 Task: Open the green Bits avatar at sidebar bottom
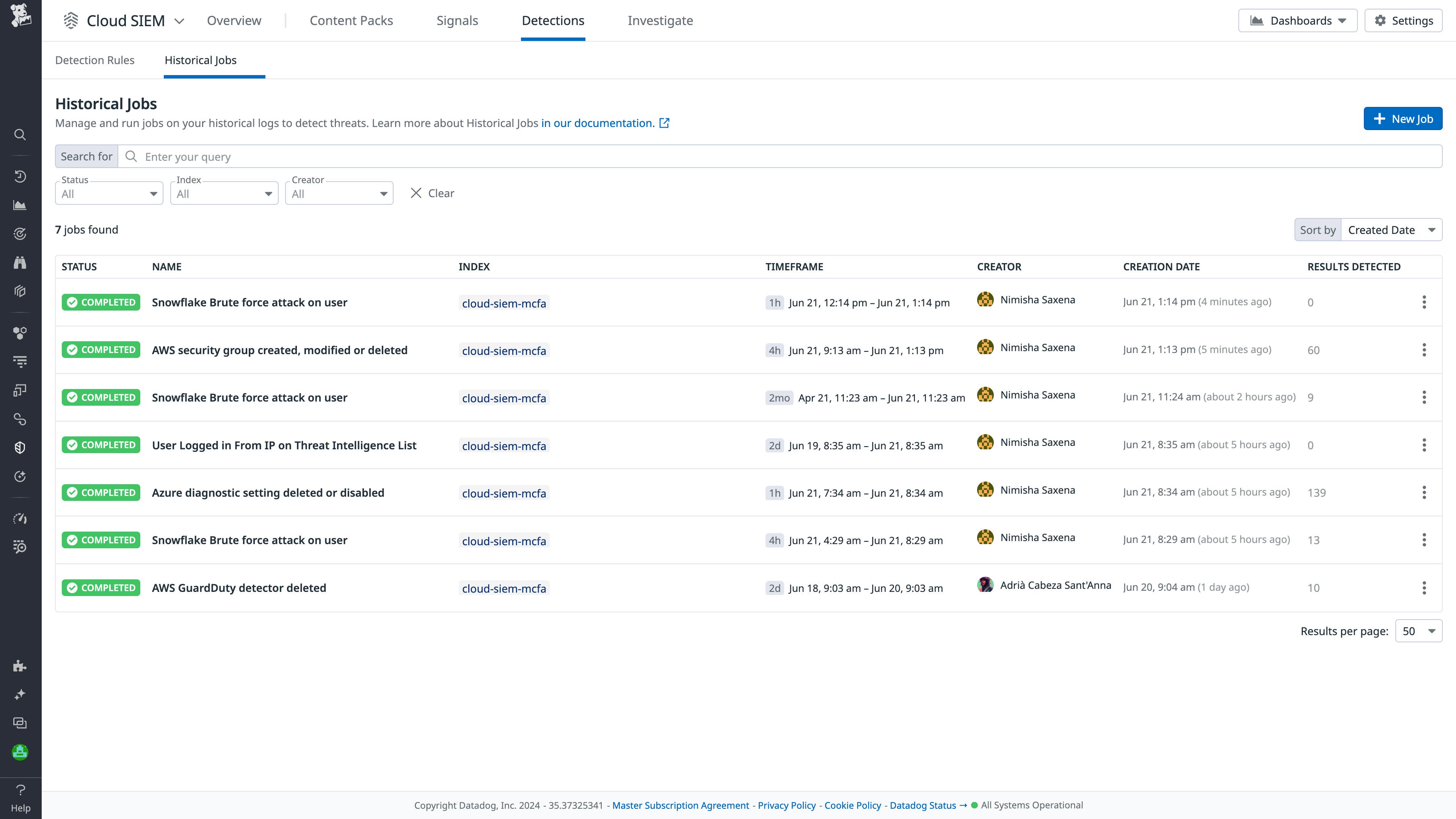coord(20,752)
